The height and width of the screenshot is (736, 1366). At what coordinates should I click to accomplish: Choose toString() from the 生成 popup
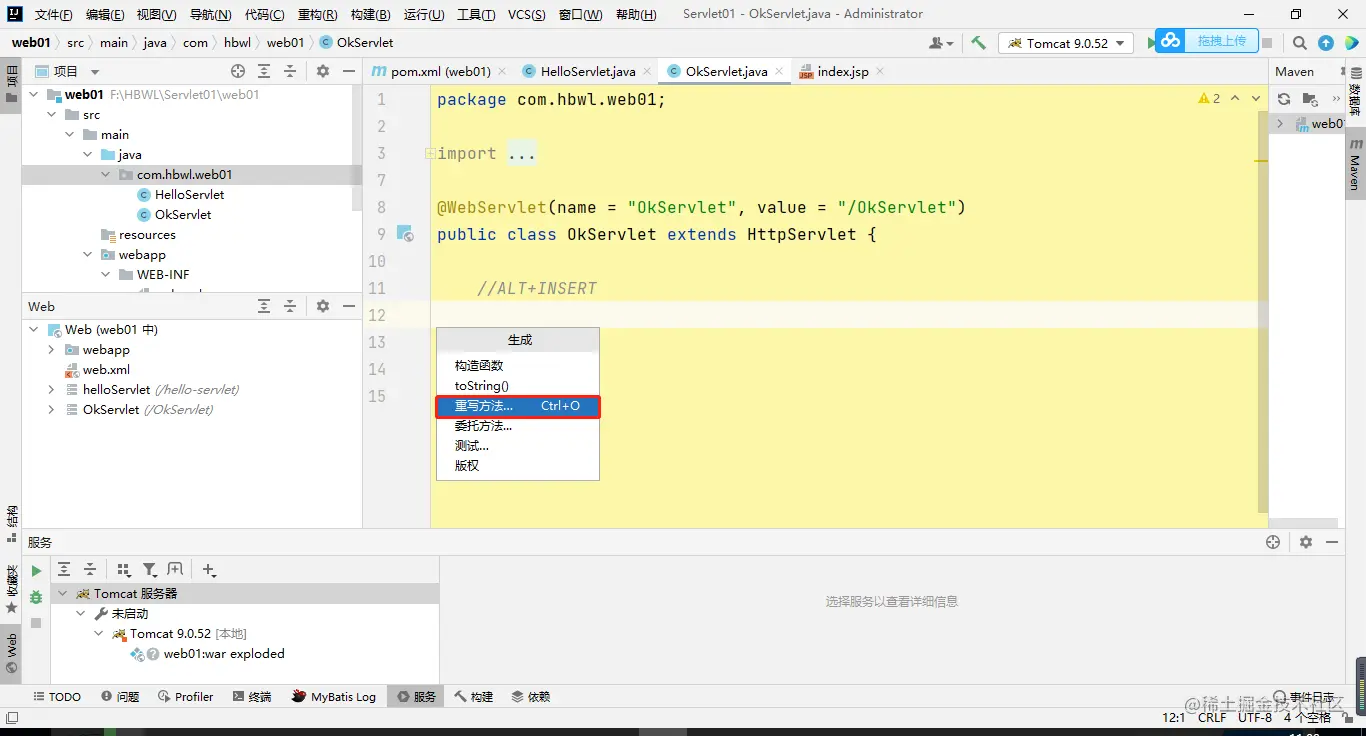(x=518, y=386)
